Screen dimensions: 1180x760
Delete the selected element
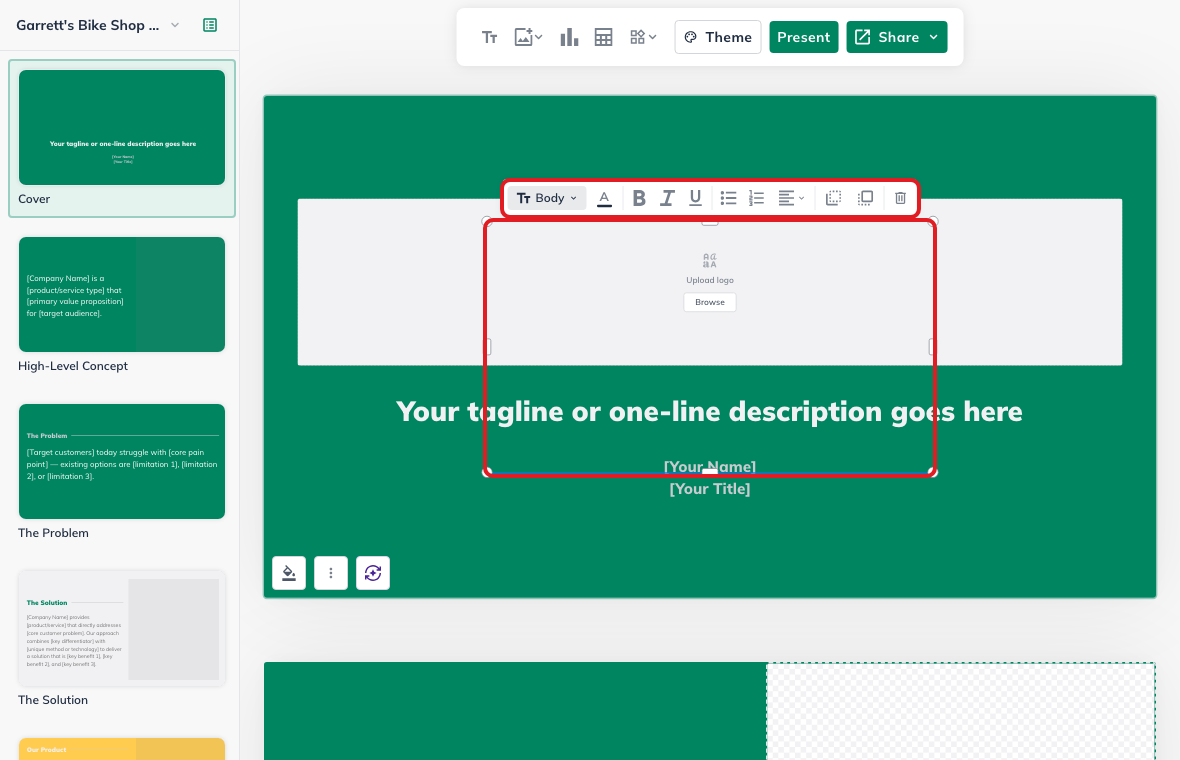coord(900,198)
